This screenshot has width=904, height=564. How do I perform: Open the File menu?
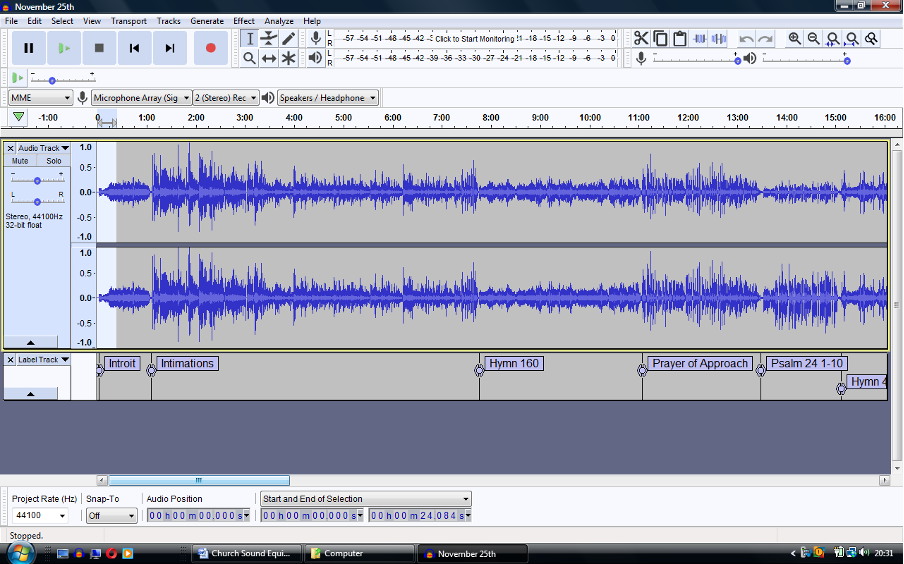(x=11, y=21)
